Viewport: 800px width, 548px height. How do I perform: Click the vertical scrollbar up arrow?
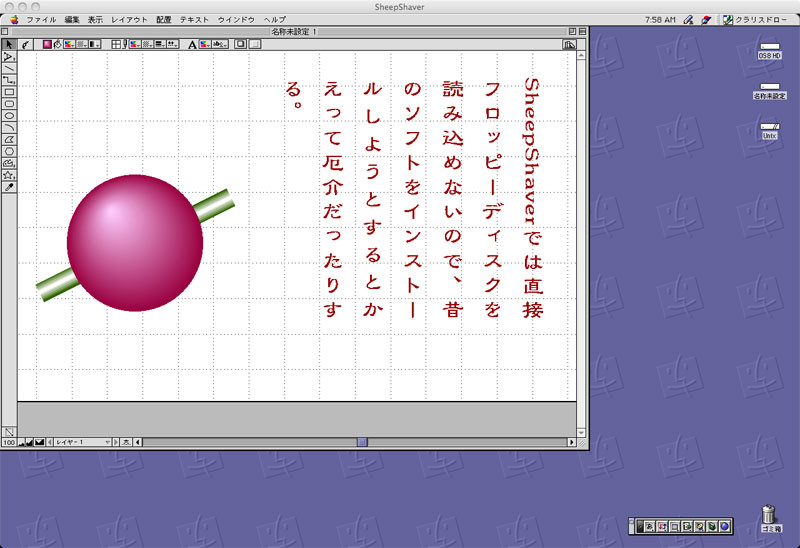coord(581,55)
